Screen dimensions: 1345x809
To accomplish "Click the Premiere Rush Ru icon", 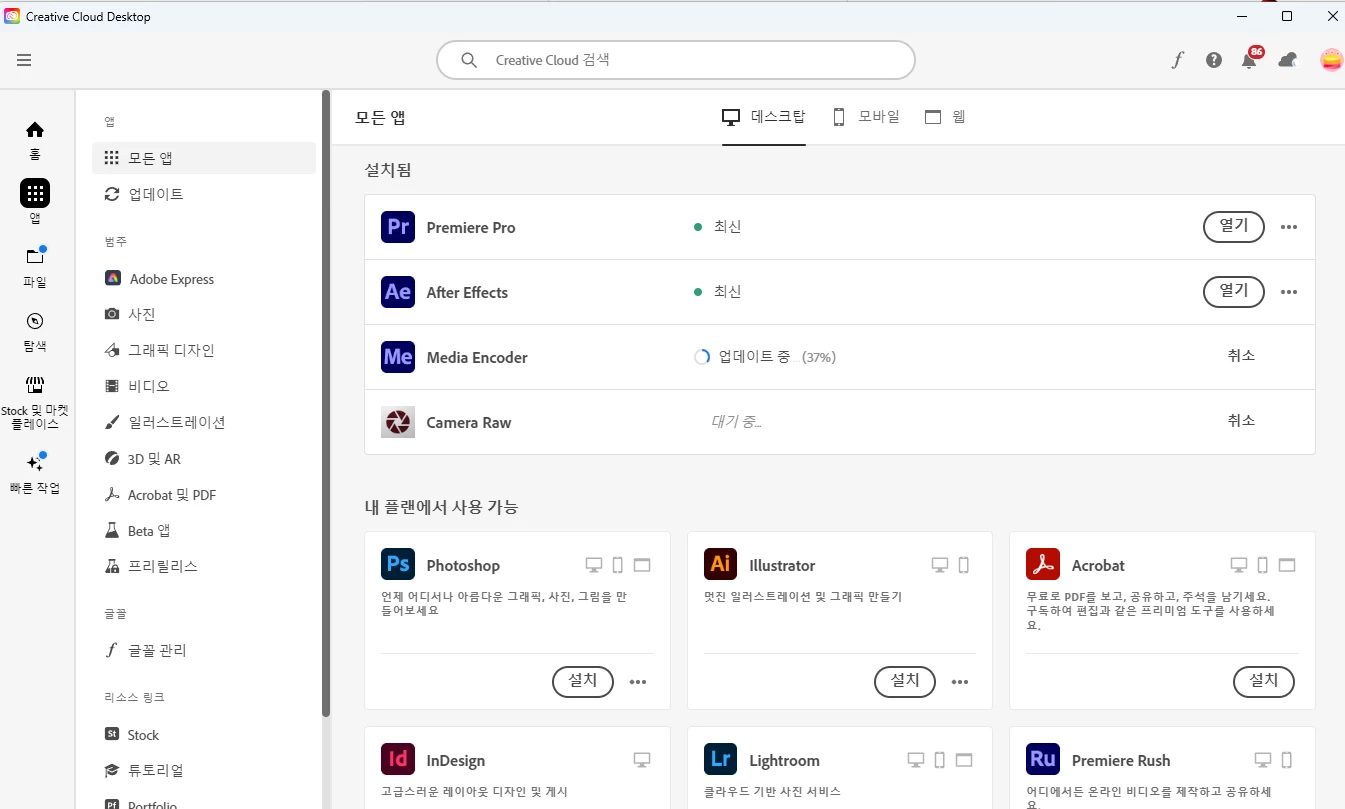I will 1043,759.
